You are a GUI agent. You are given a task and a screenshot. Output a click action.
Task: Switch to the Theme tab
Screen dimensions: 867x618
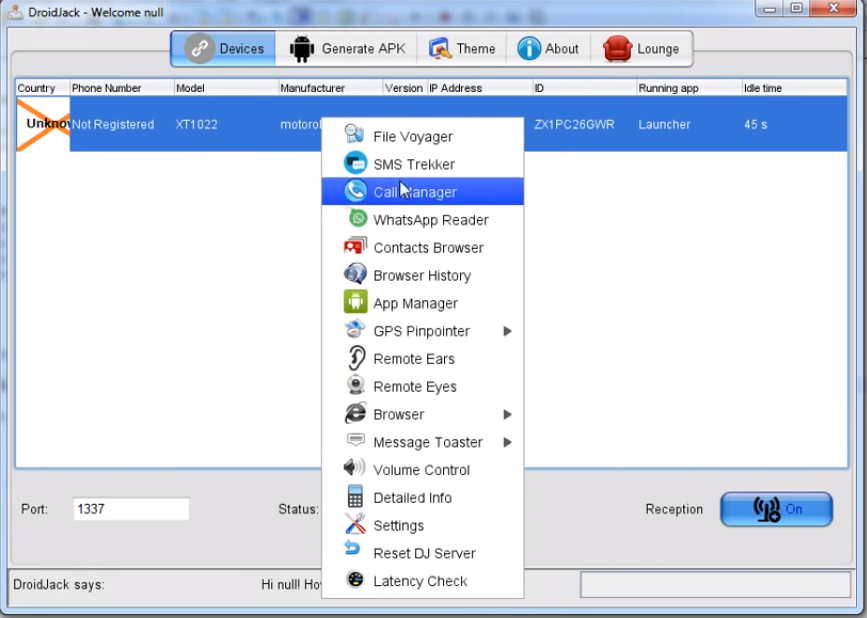(x=461, y=49)
